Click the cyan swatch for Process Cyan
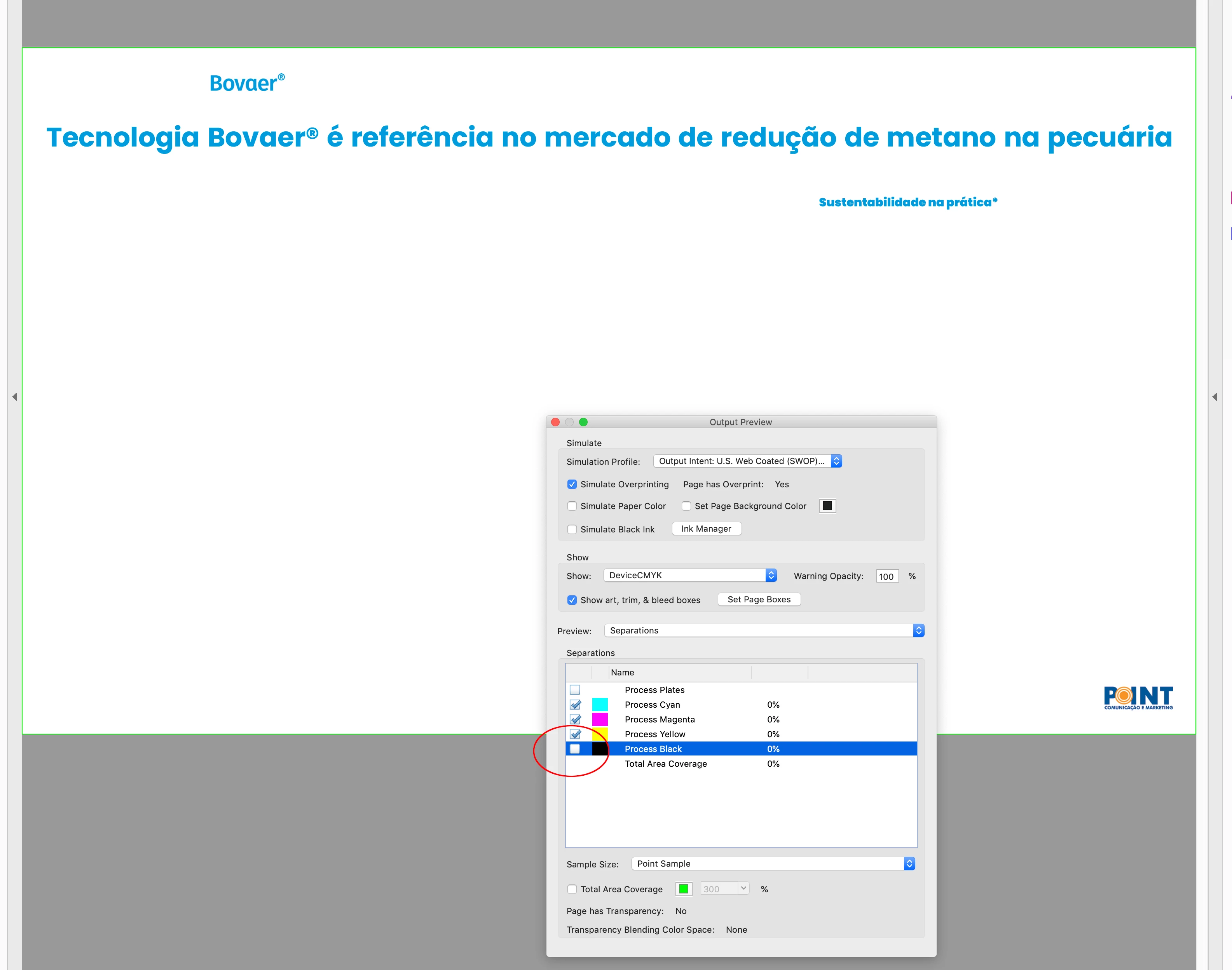The width and height of the screenshot is (1232, 970). [600, 705]
